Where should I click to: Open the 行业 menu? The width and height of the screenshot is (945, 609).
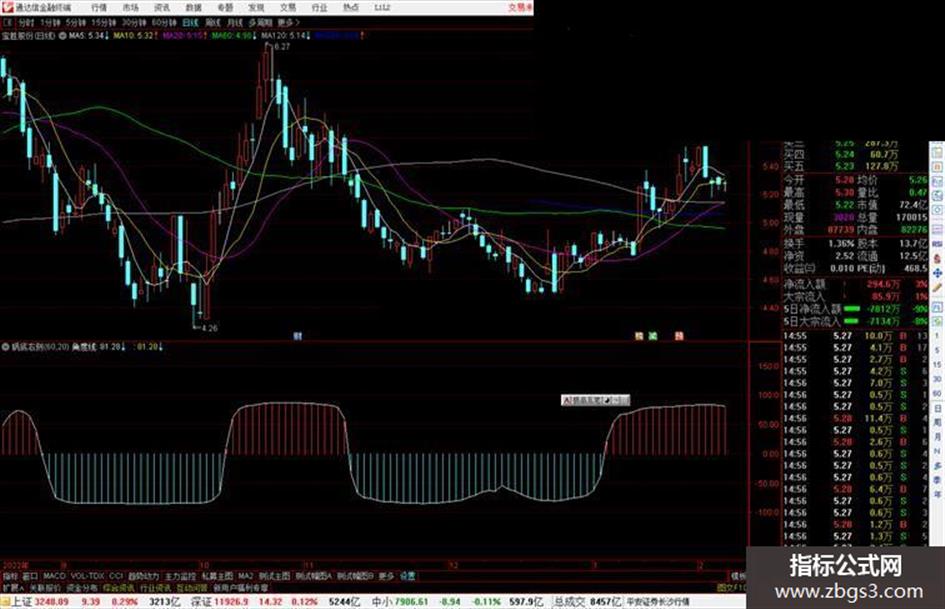click(319, 8)
